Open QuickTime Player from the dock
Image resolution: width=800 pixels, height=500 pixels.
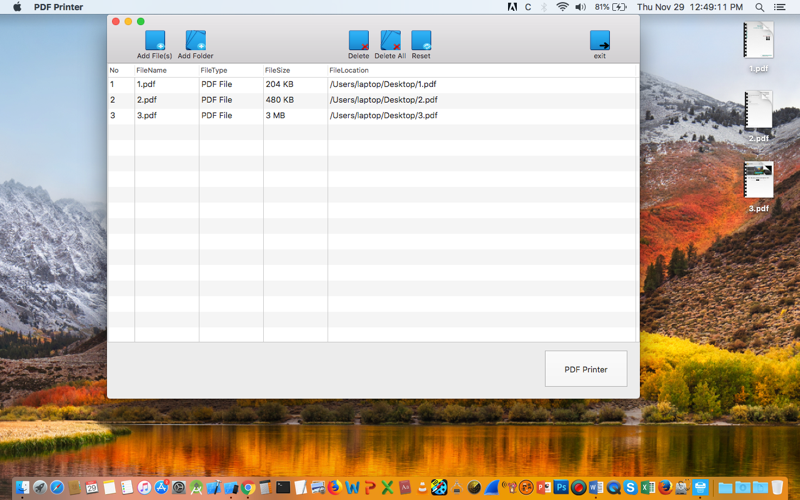click(x=613, y=487)
